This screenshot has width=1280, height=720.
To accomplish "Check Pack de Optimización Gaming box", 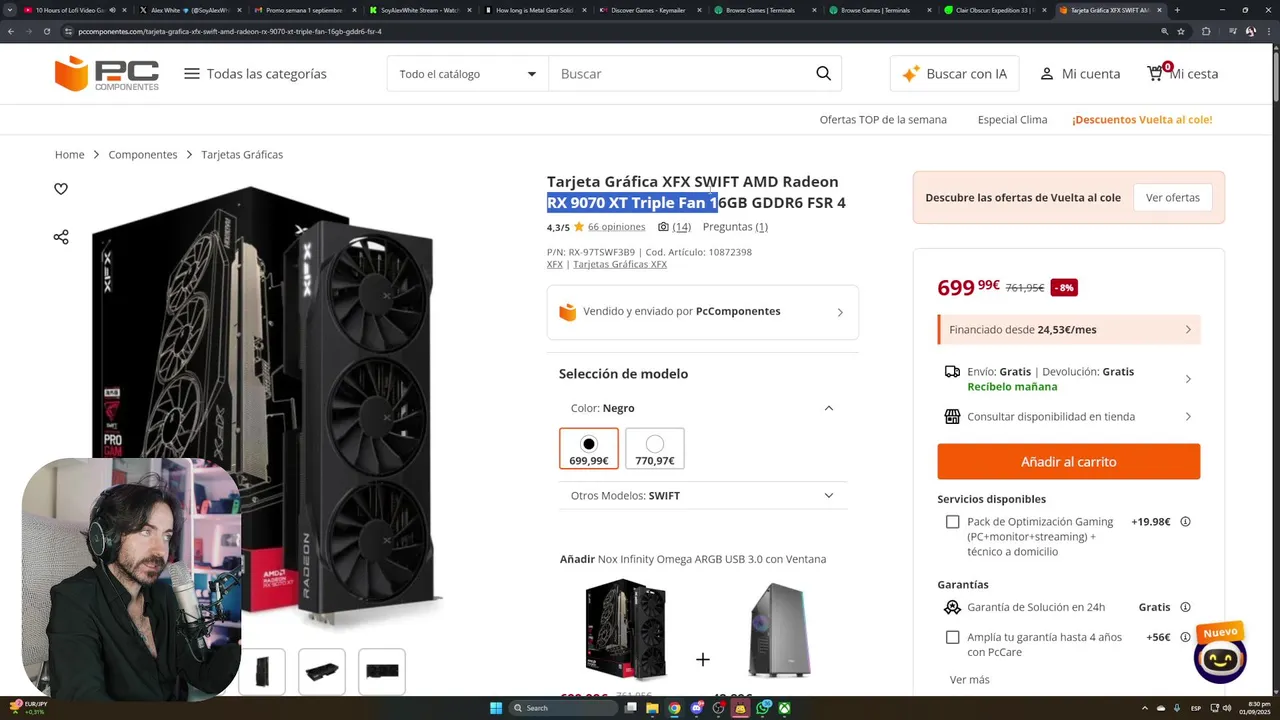I will coord(952,522).
